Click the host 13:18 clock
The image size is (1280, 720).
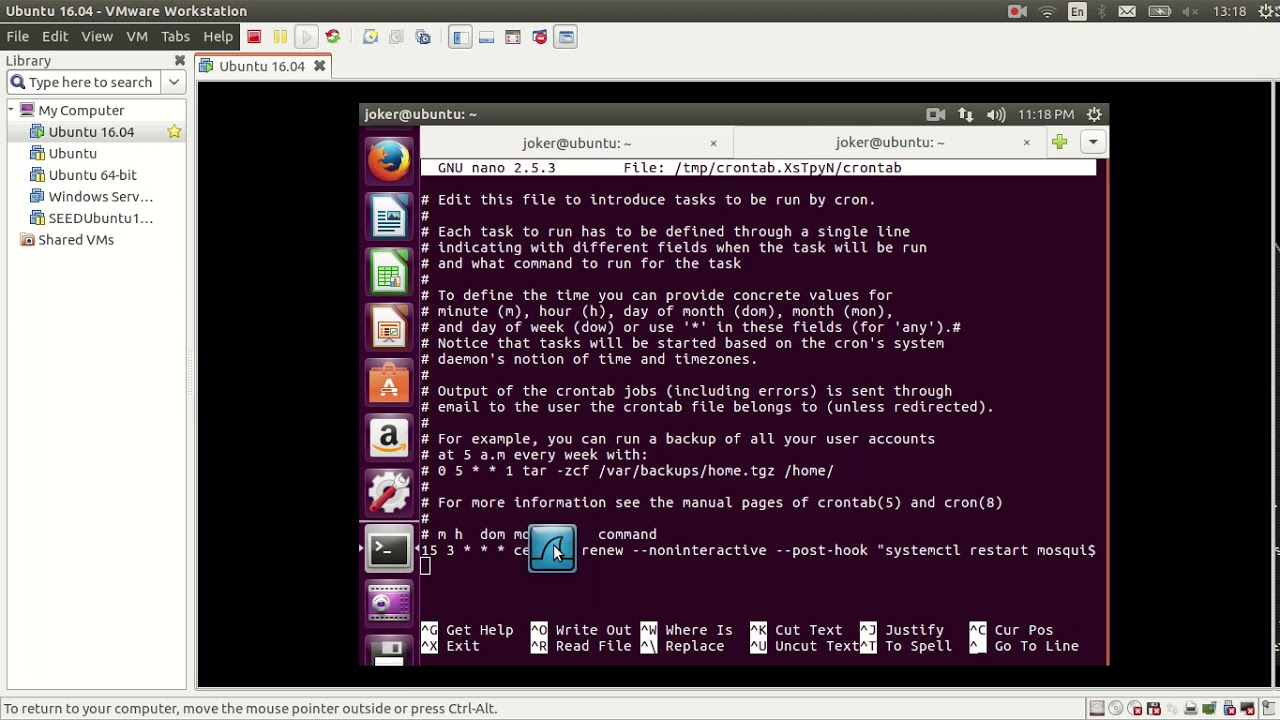[1229, 12]
